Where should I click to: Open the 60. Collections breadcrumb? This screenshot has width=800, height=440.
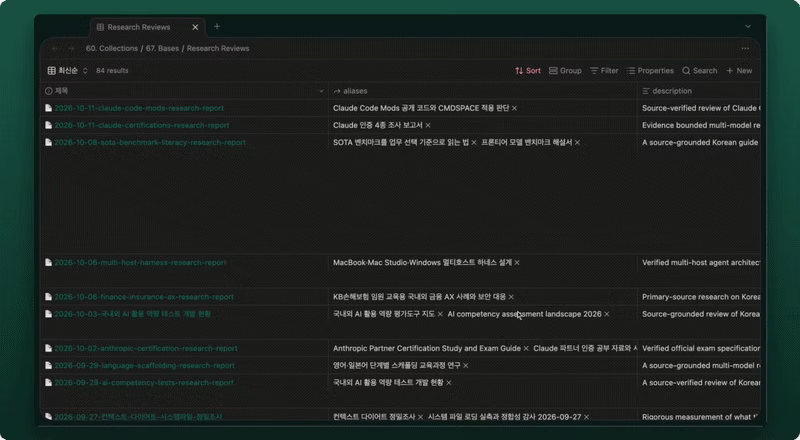pos(112,48)
